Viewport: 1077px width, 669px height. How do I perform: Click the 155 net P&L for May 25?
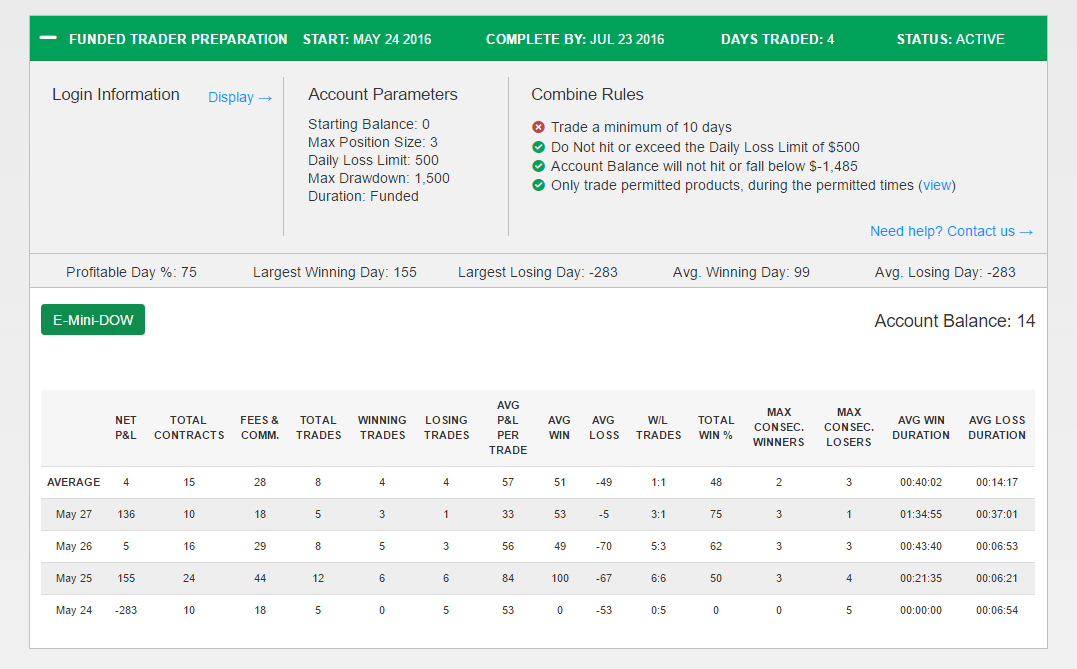126,578
